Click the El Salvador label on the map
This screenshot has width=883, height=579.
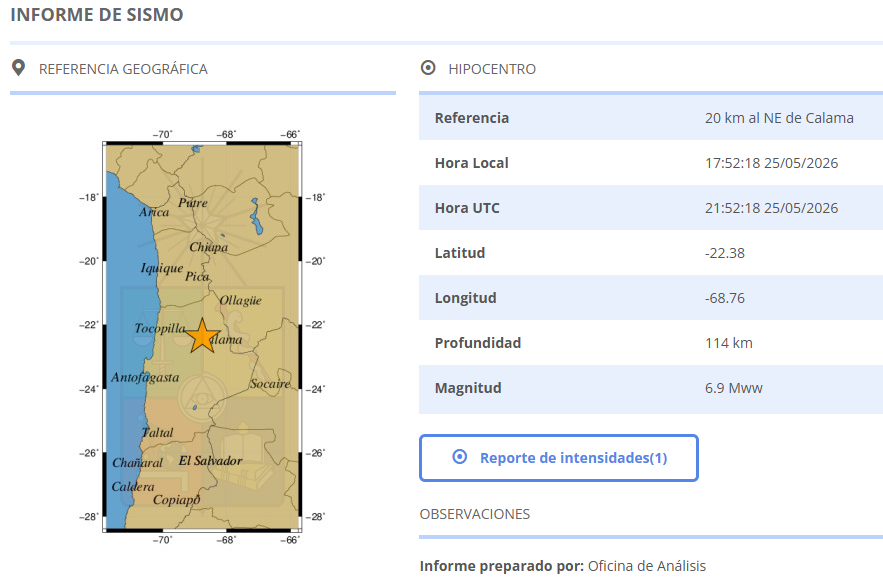[x=210, y=461]
